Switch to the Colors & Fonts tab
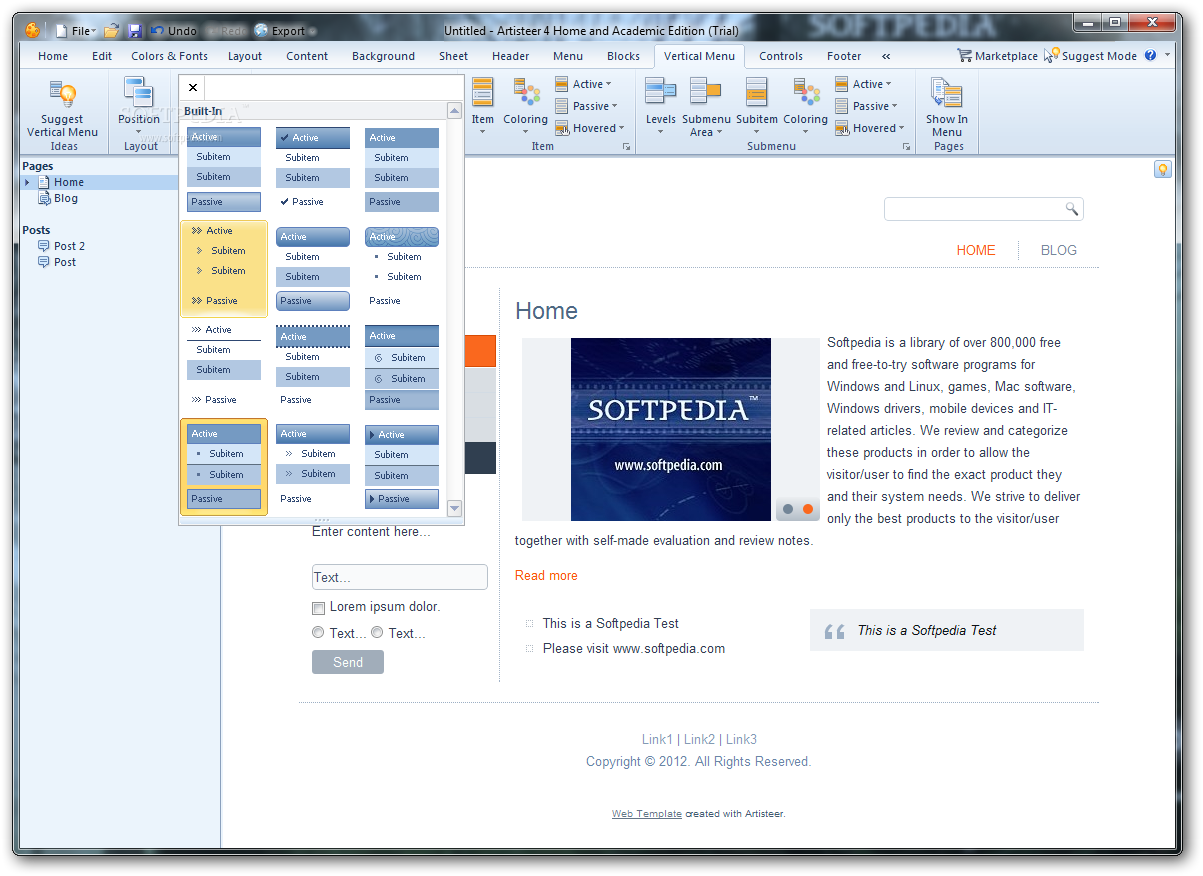This screenshot has height=876, width=1203. [x=169, y=56]
